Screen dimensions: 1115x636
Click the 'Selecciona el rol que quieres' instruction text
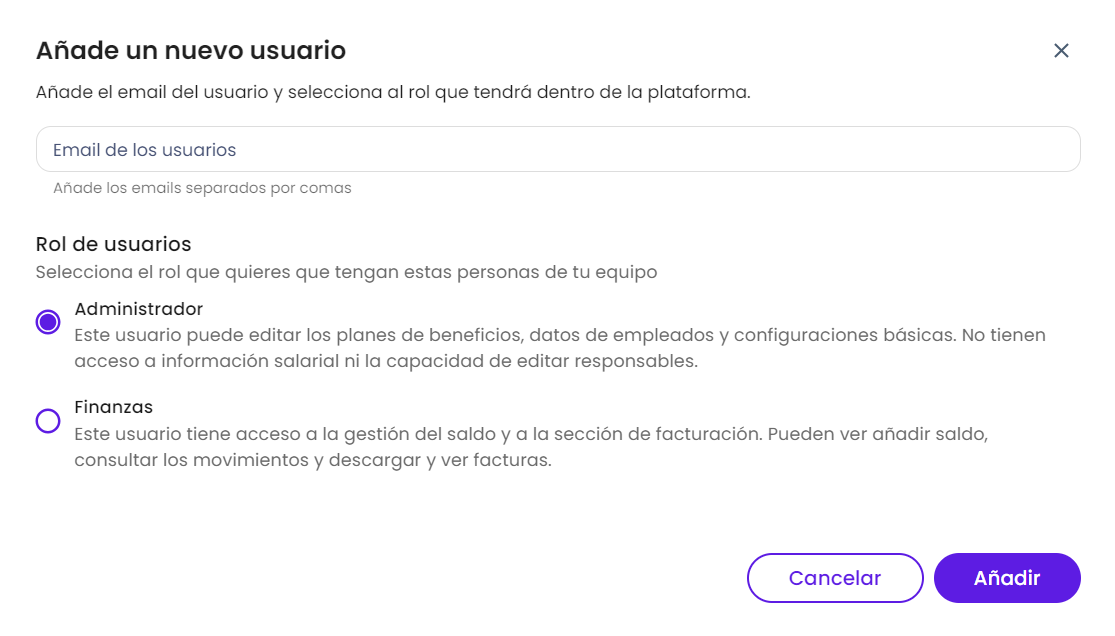point(346,272)
